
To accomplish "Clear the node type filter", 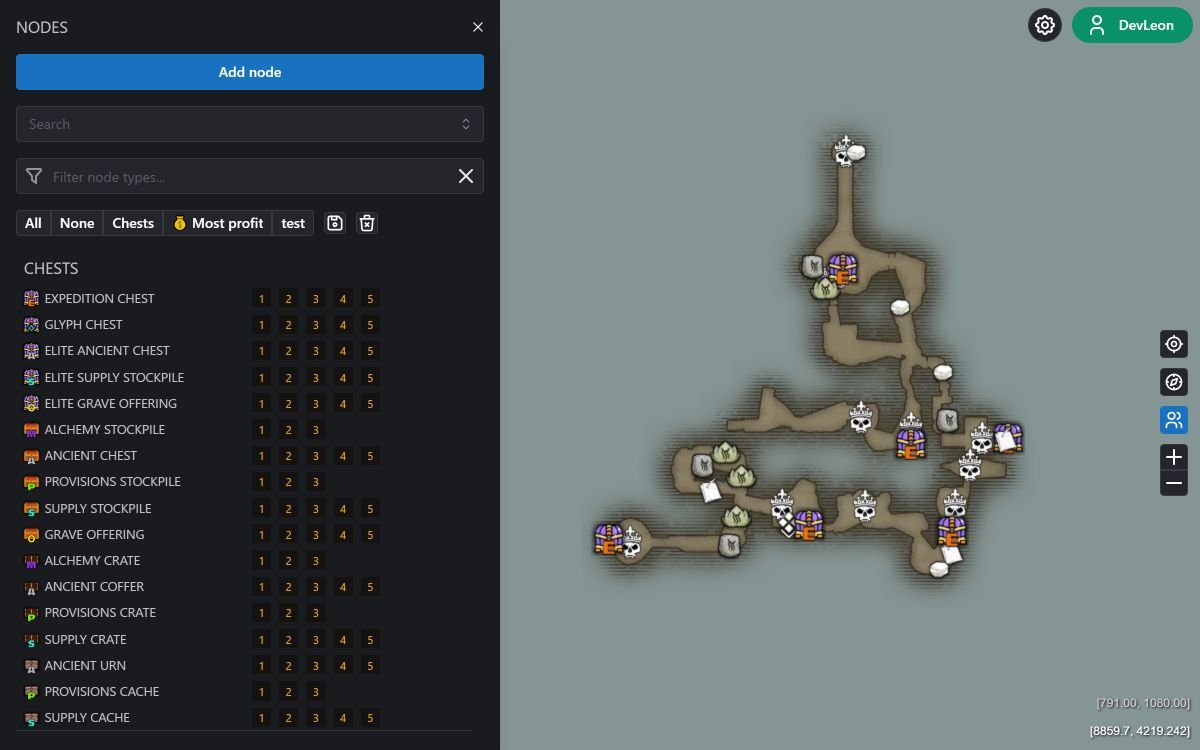I will pyautogui.click(x=466, y=176).
